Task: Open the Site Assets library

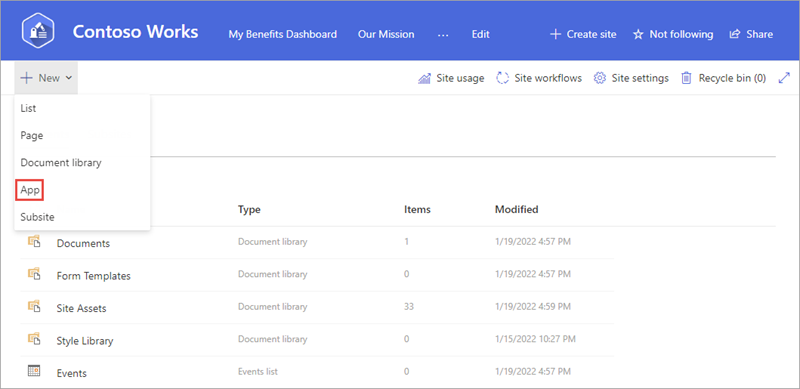Action: [82, 308]
